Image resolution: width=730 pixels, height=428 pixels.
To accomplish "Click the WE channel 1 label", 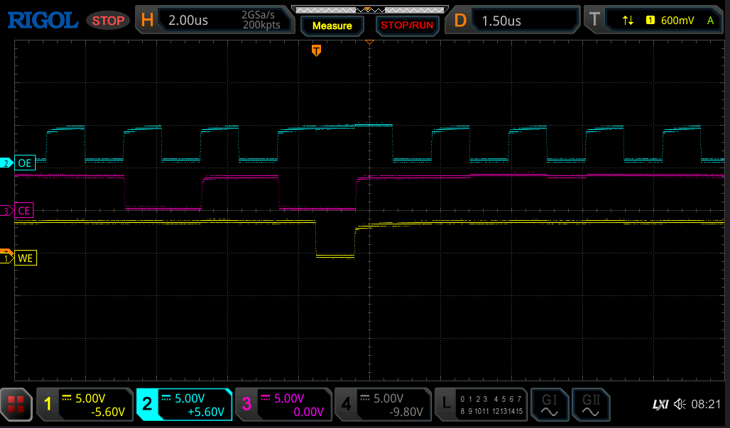I will coord(25,258).
